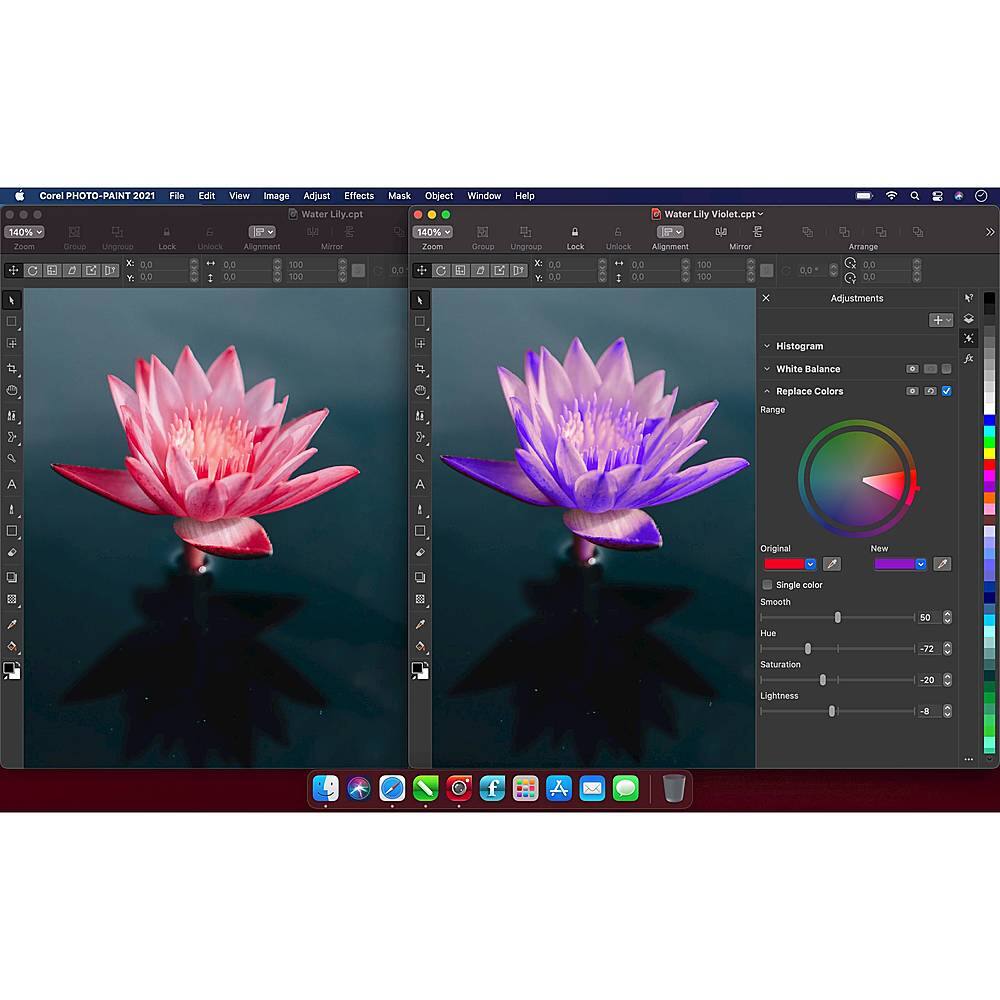Expand the Histogram section
The height and width of the screenshot is (1000, 1000).
coord(767,346)
